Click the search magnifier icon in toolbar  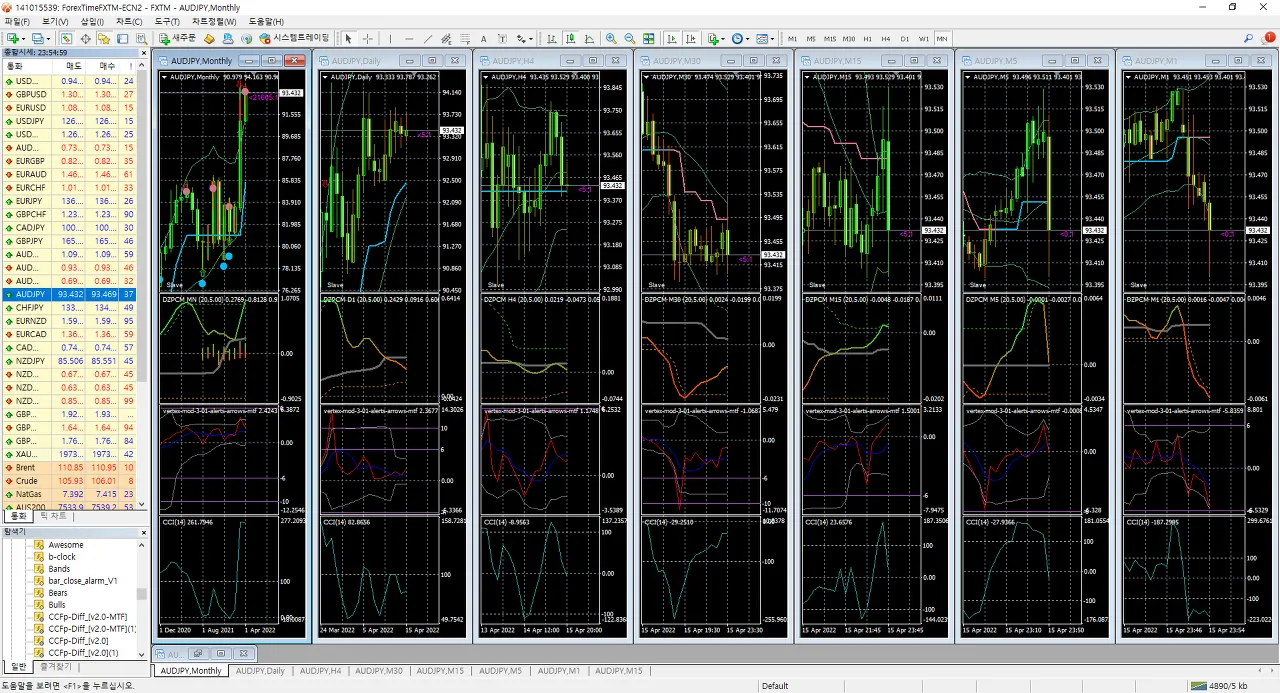[x=1249, y=38]
